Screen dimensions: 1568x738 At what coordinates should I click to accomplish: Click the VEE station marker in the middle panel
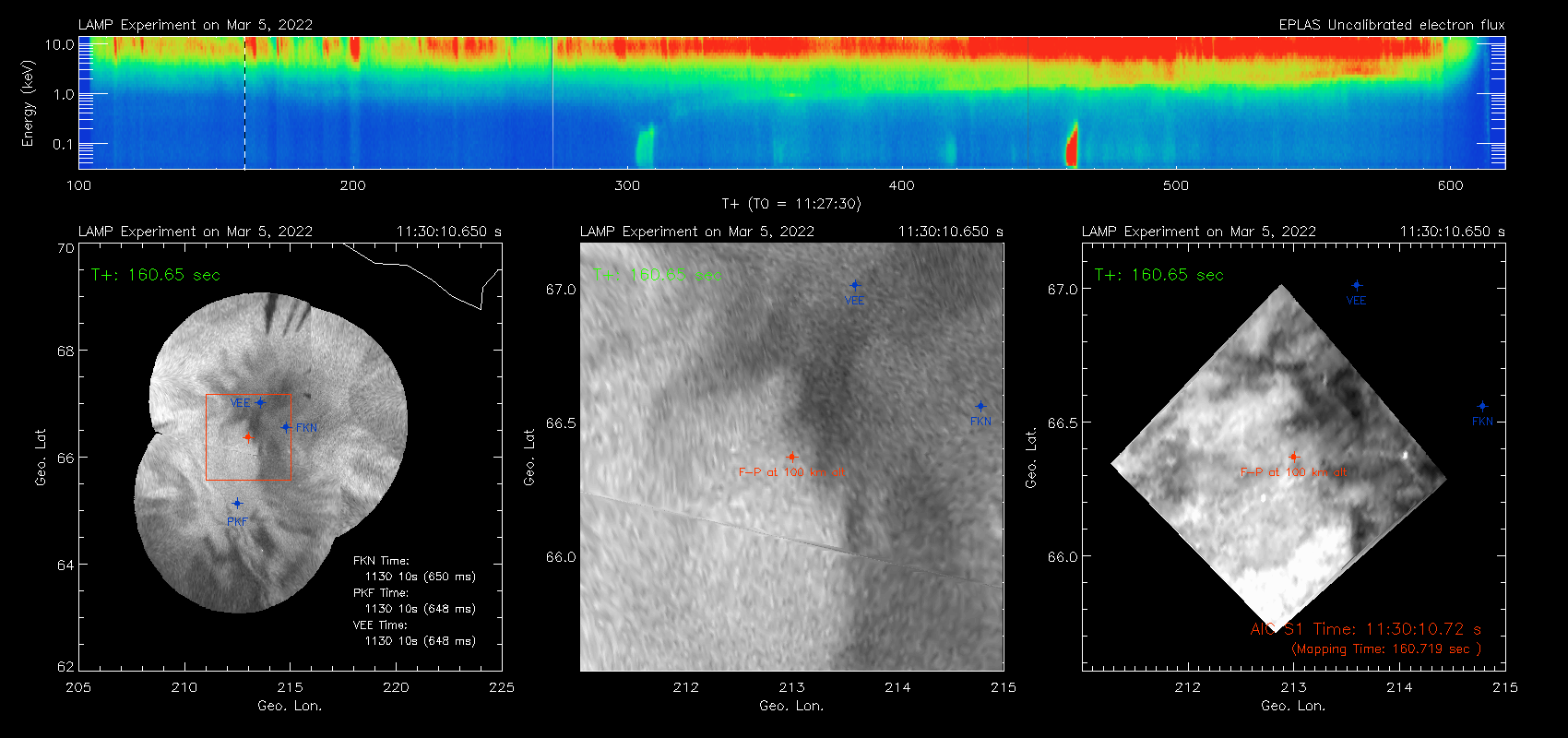(854, 286)
